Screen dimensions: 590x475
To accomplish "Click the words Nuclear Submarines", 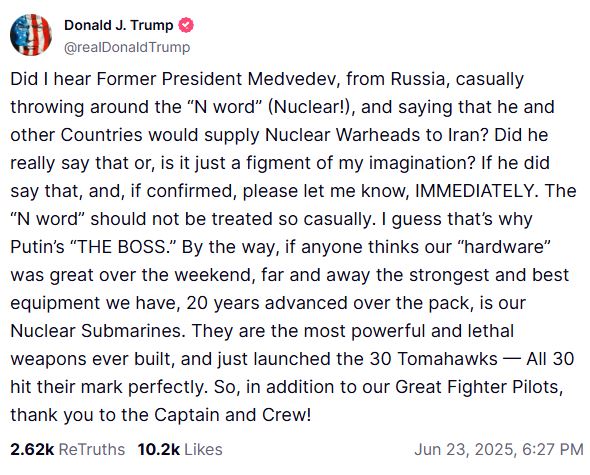I will click(x=98, y=331).
